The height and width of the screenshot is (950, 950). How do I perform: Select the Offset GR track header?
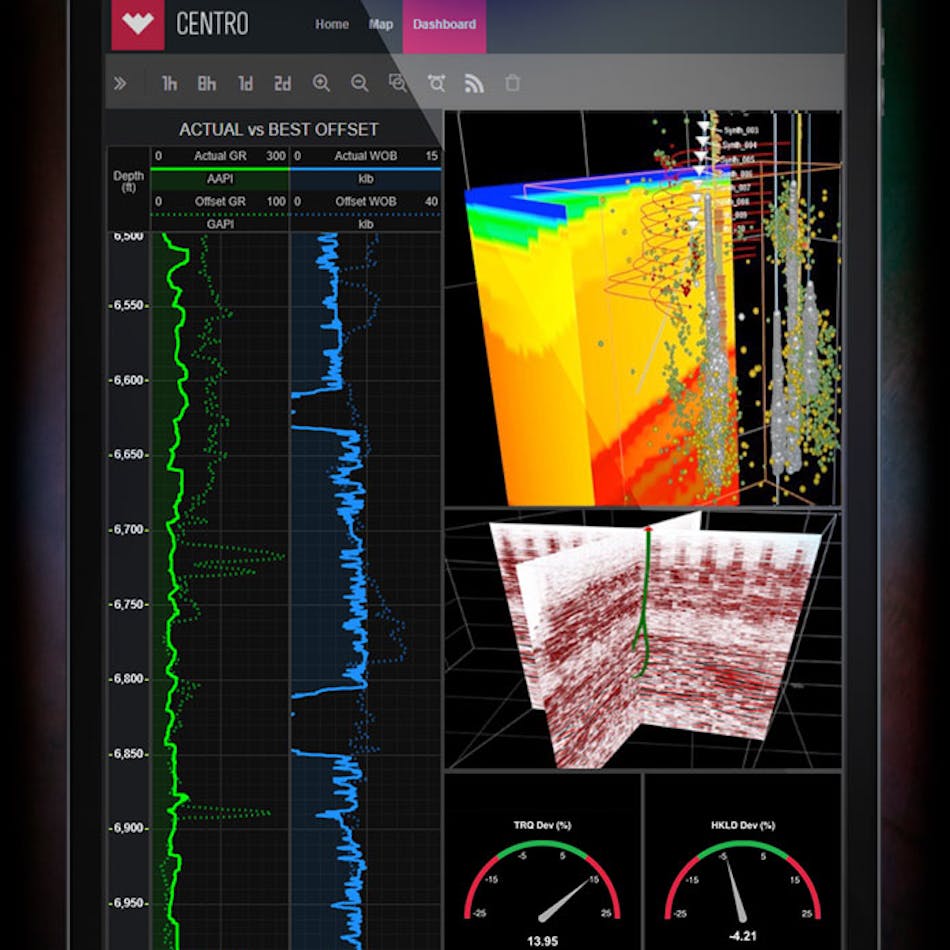tap(220, 204)
